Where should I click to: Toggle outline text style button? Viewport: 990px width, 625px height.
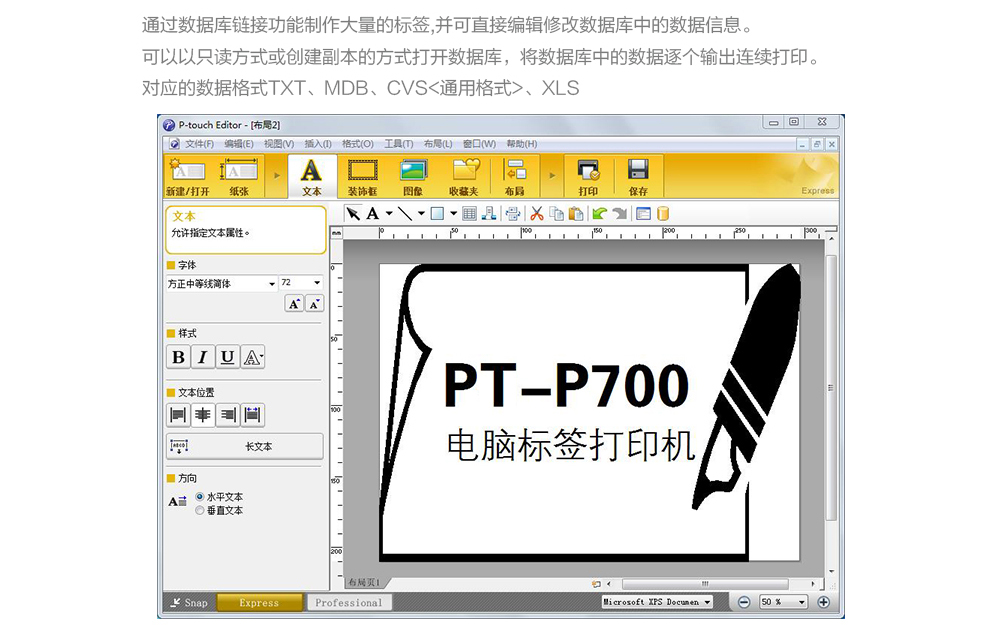pyautogui.click(x=253, y=357)
